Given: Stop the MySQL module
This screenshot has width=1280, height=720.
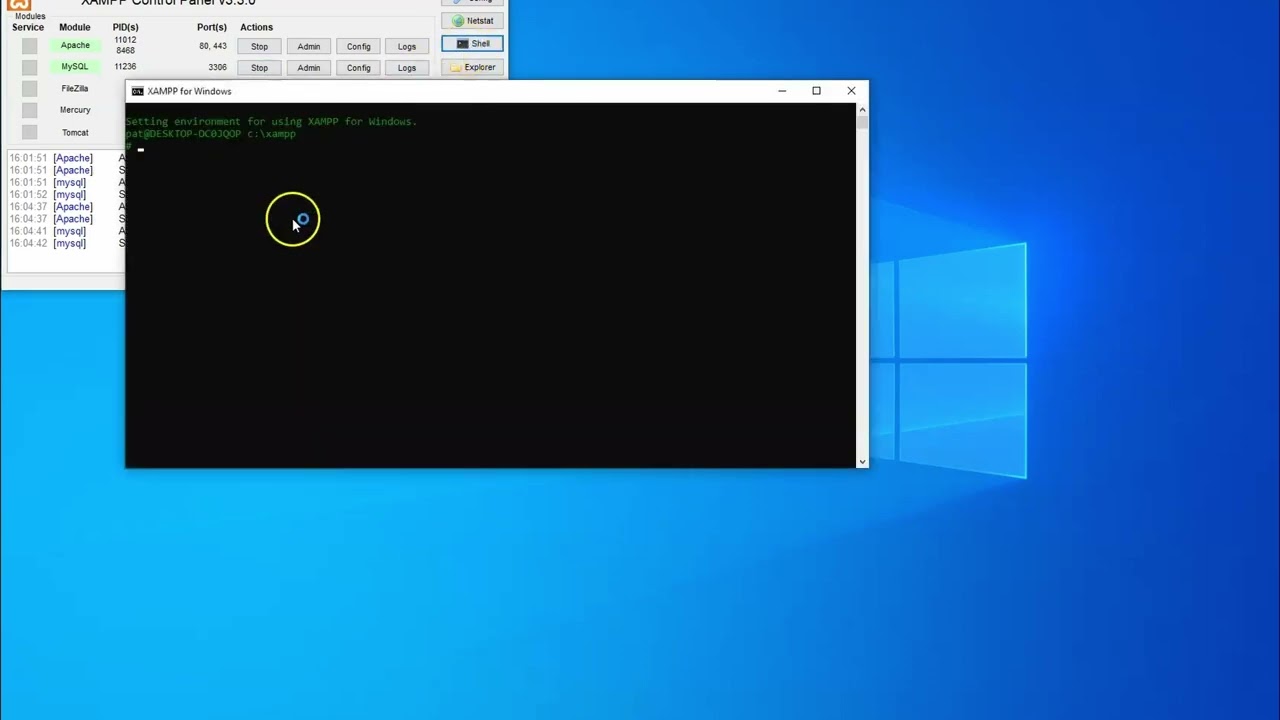Looking at the screenshot, I should (259, 68).
